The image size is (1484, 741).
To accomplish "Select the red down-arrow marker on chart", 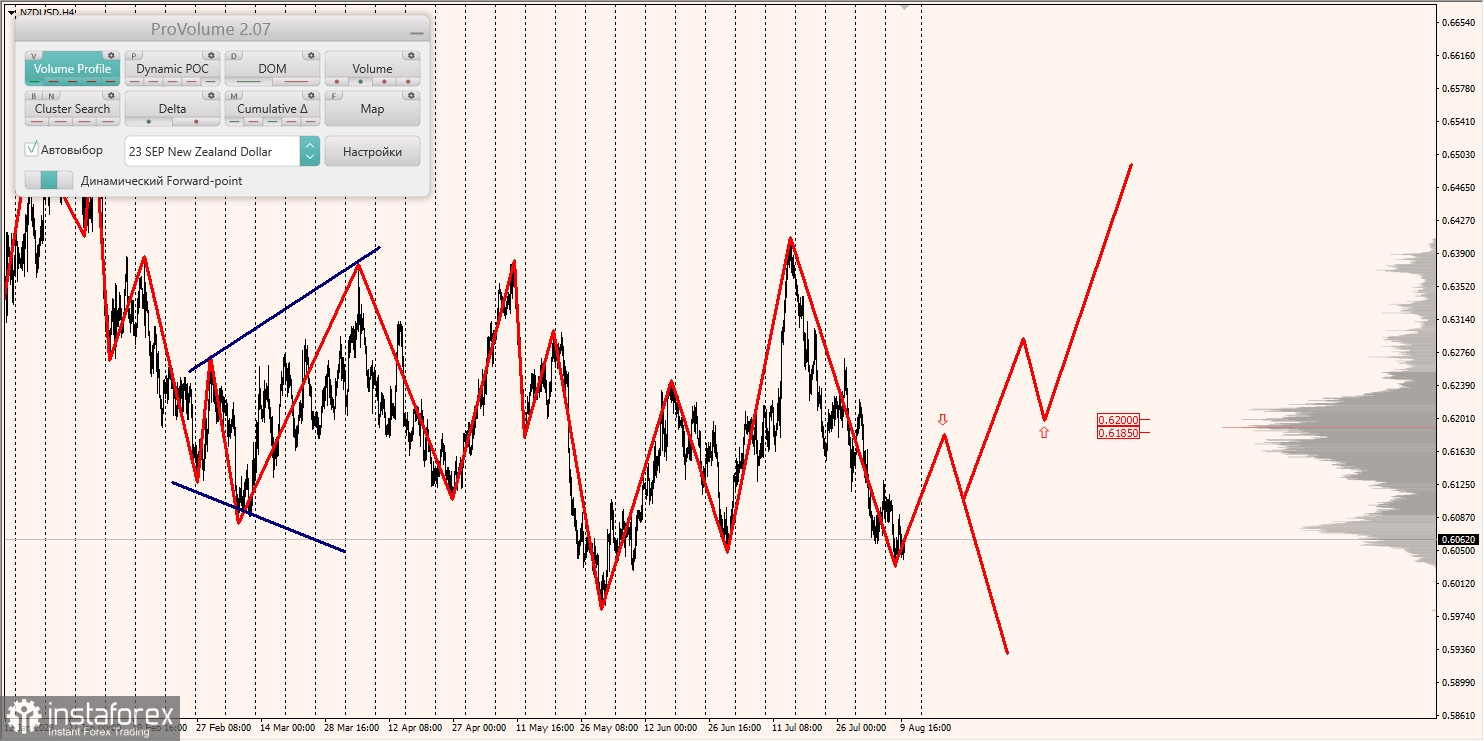I will pyautogui.click(x=942, y=420).
